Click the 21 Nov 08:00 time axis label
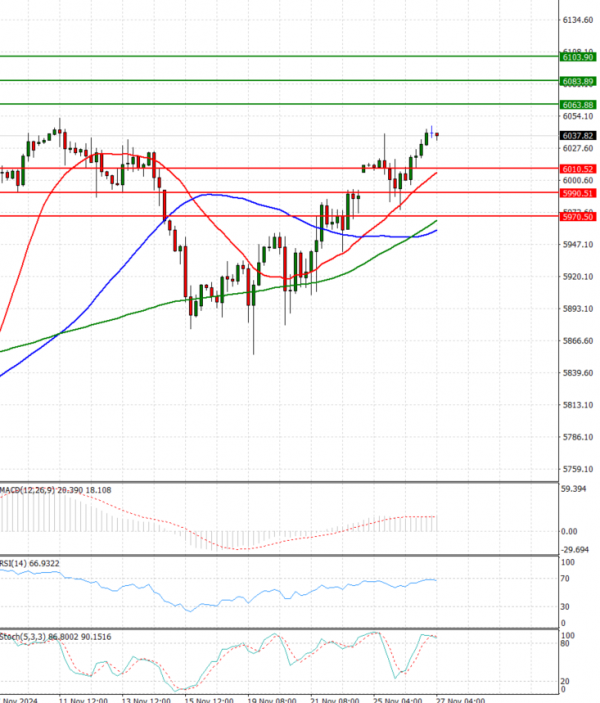The height and width of the screenshot is (703, 600). pos(335,700)
